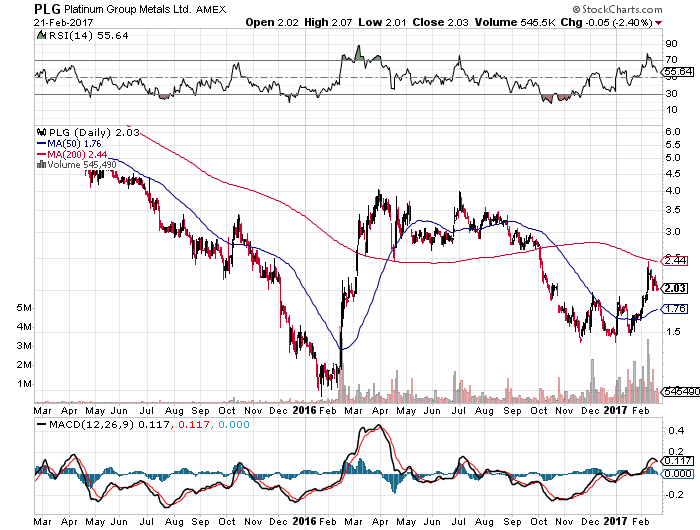Click the PLG (Daily) candlestick legend icon

tap(42, 132)
